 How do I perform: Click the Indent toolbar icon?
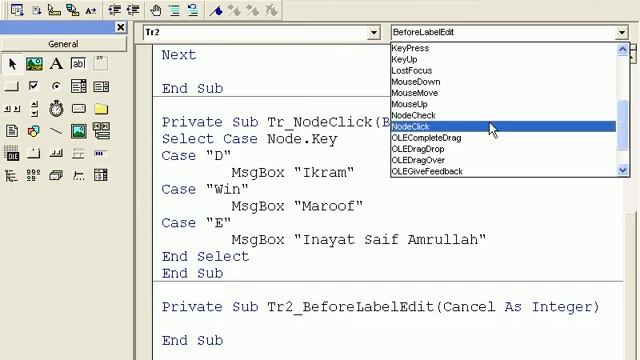click(x=115, y=10)
